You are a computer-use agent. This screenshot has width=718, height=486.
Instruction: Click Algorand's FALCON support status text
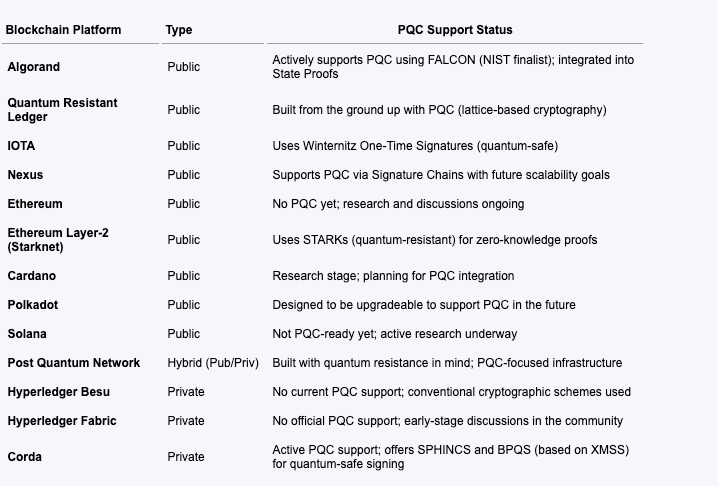click(x=453, y=67)
